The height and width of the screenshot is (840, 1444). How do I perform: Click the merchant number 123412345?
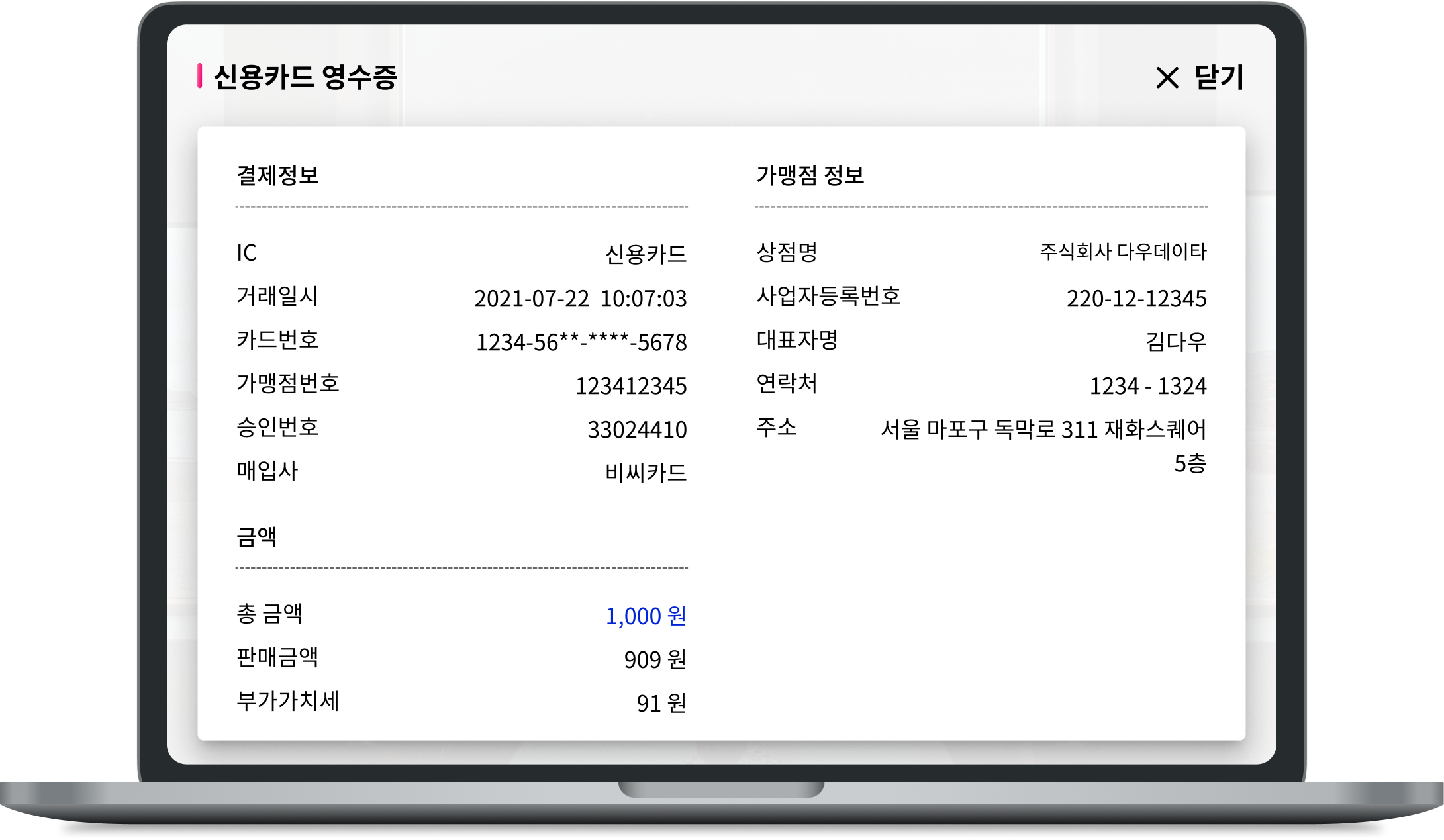pyautogui.click(x=630, y=386)
